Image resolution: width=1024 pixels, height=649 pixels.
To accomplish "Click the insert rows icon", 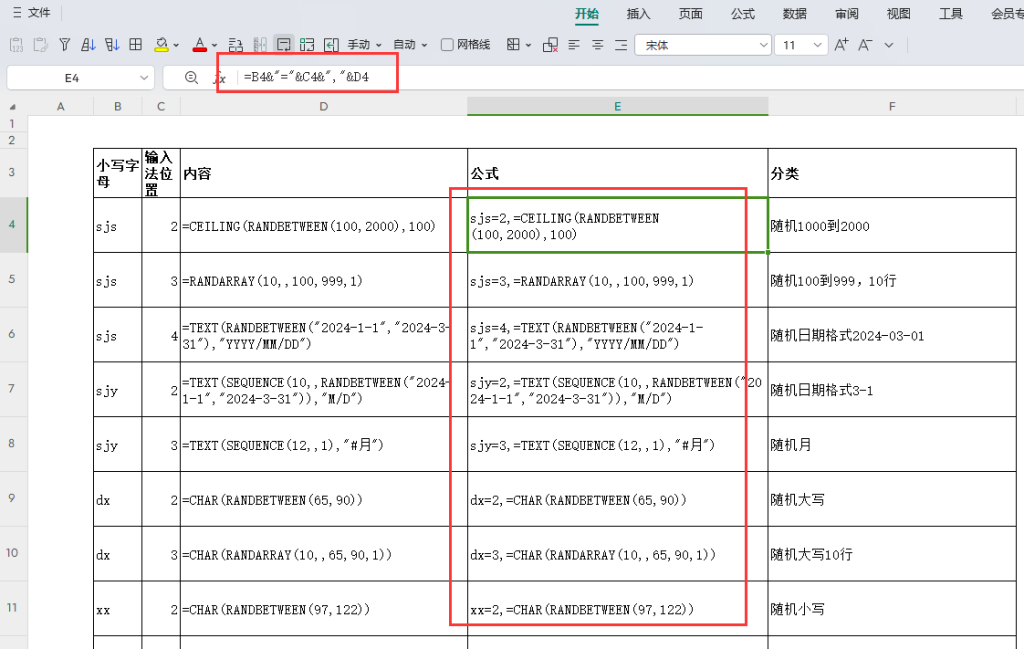I will pyautogui.click(x=236, y=44).
